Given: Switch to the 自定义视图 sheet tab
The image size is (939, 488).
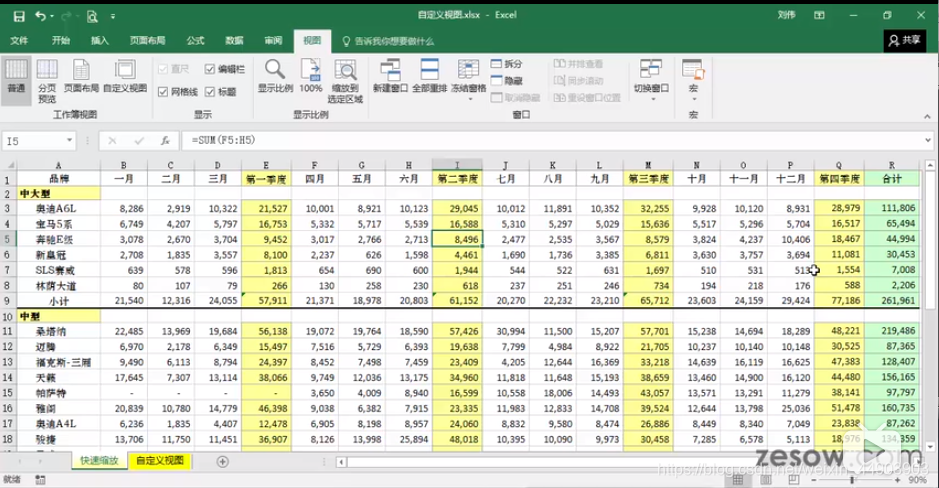Looking at the screenshot, I should click(x=159, y=461).
